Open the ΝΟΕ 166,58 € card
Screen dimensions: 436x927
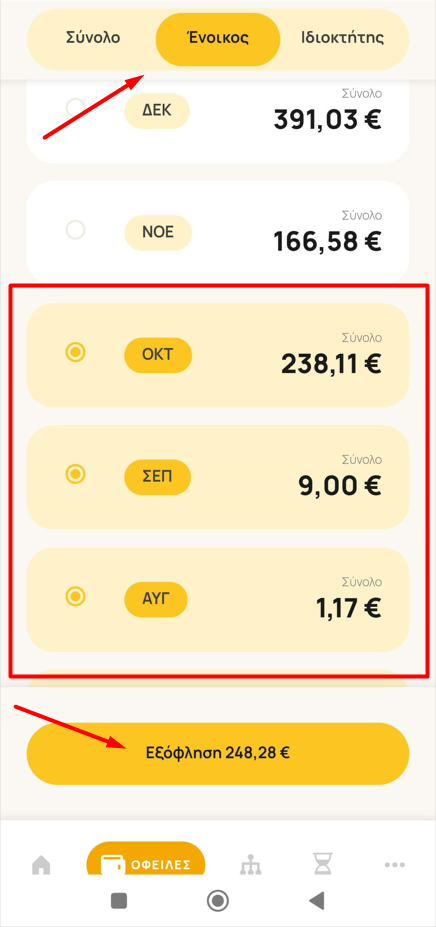218,232
